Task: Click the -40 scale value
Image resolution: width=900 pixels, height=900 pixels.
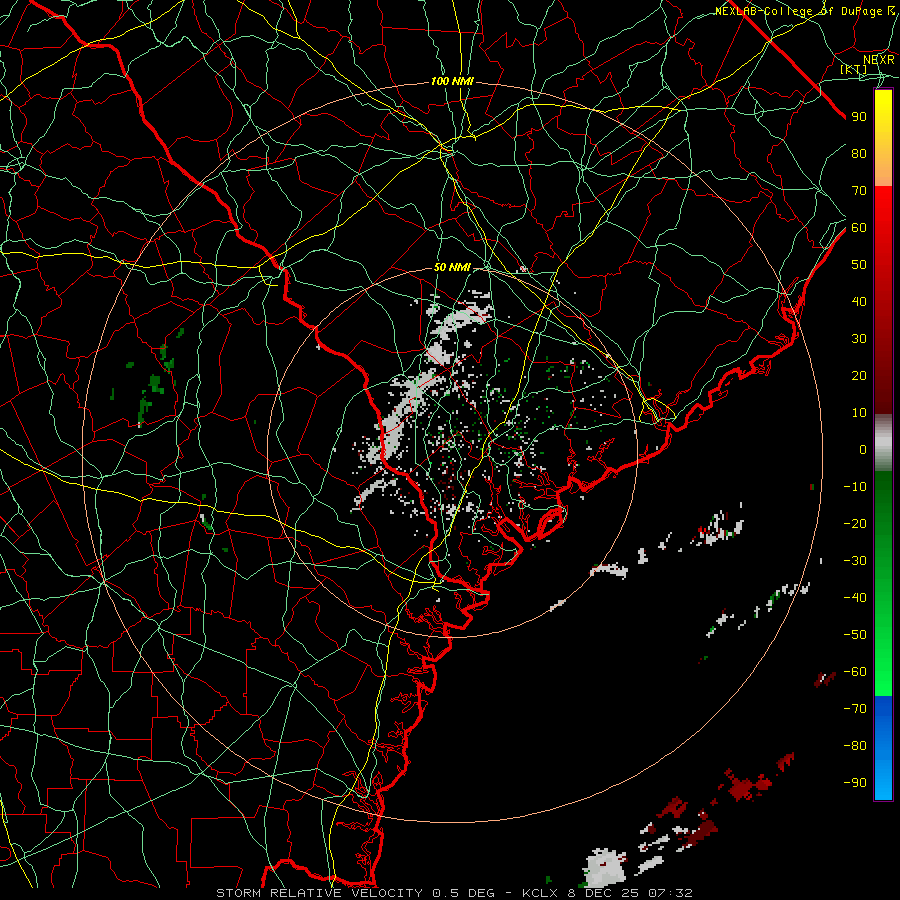Action: [x=855, y=598]
